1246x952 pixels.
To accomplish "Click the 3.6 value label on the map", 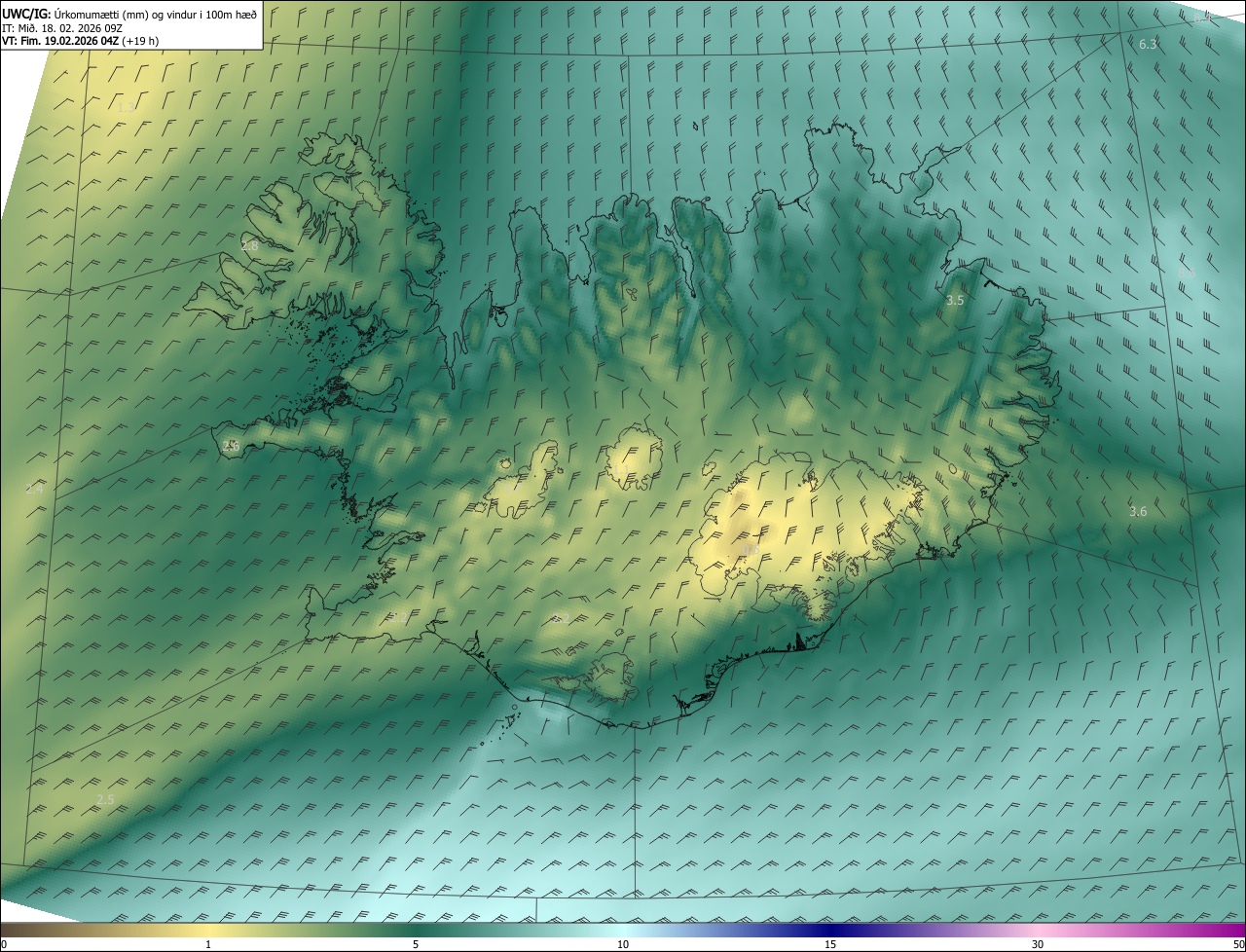I will click(1138, 511).
